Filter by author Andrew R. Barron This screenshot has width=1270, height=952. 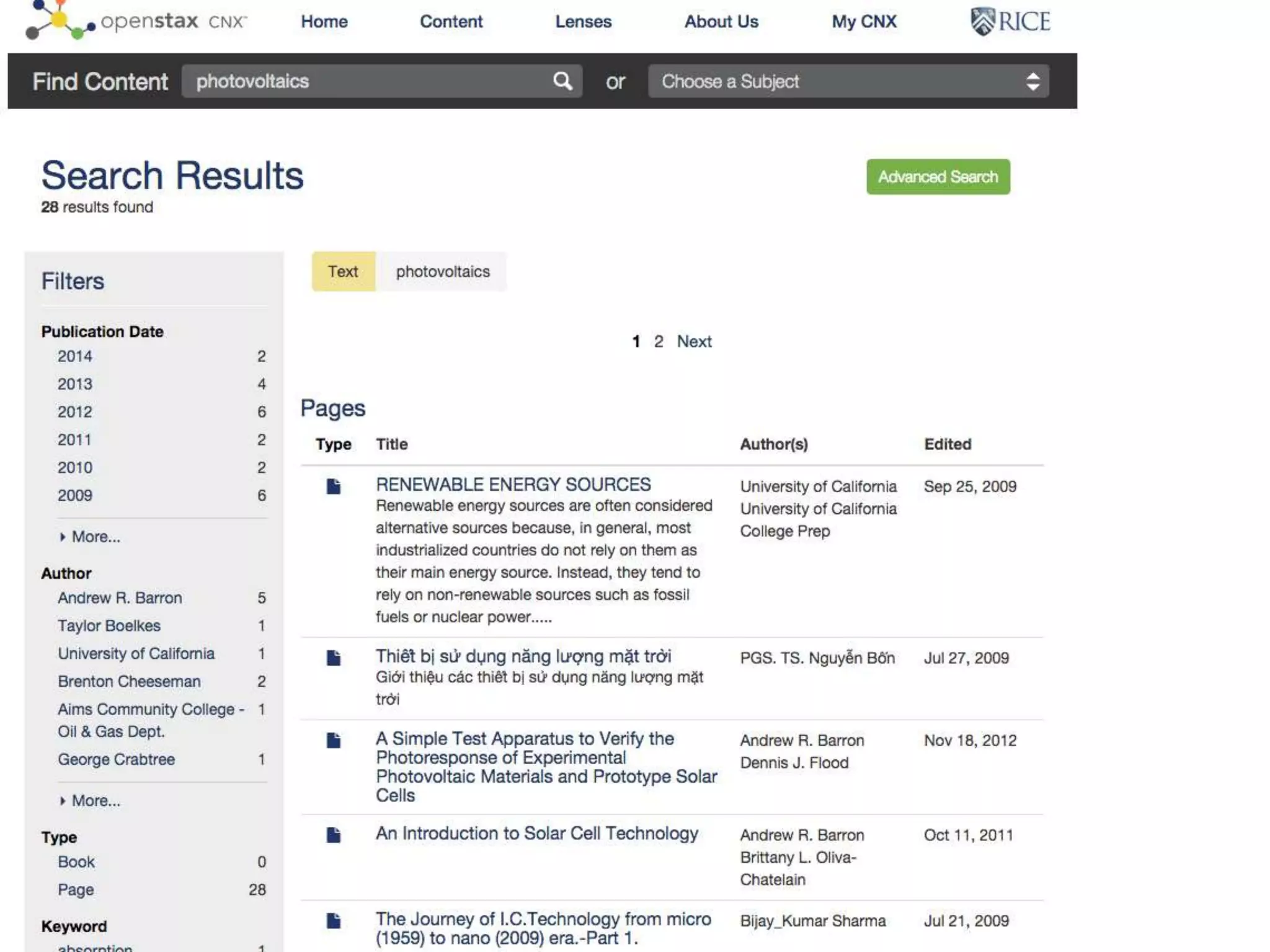(120, 598)
